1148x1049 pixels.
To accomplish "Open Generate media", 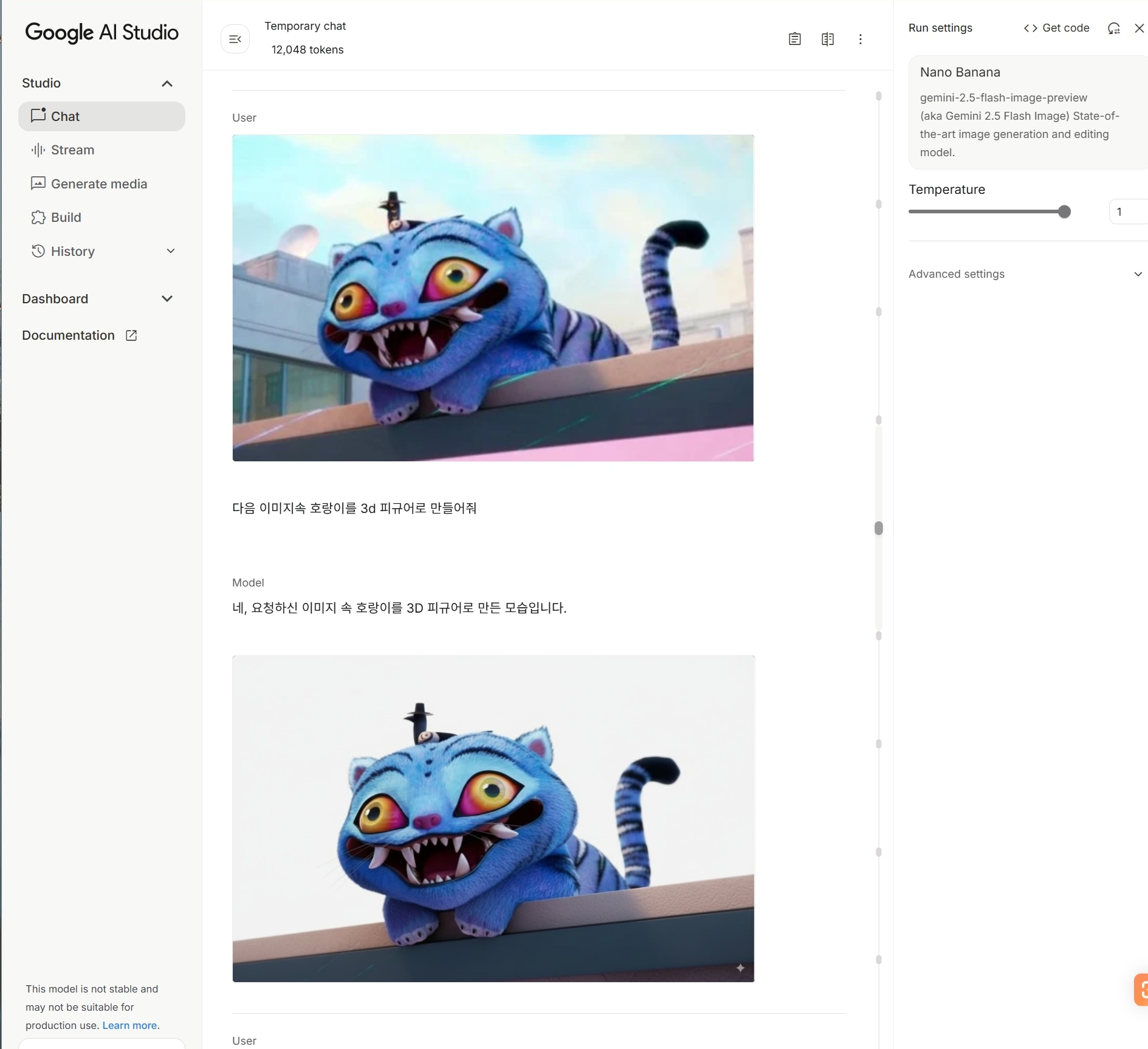I will click(x=98, y=184).
